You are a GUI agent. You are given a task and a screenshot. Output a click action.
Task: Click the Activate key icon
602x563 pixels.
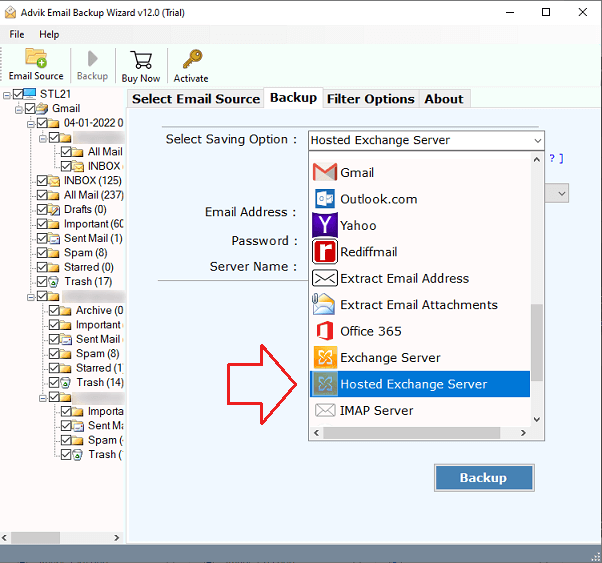point(192,59)
